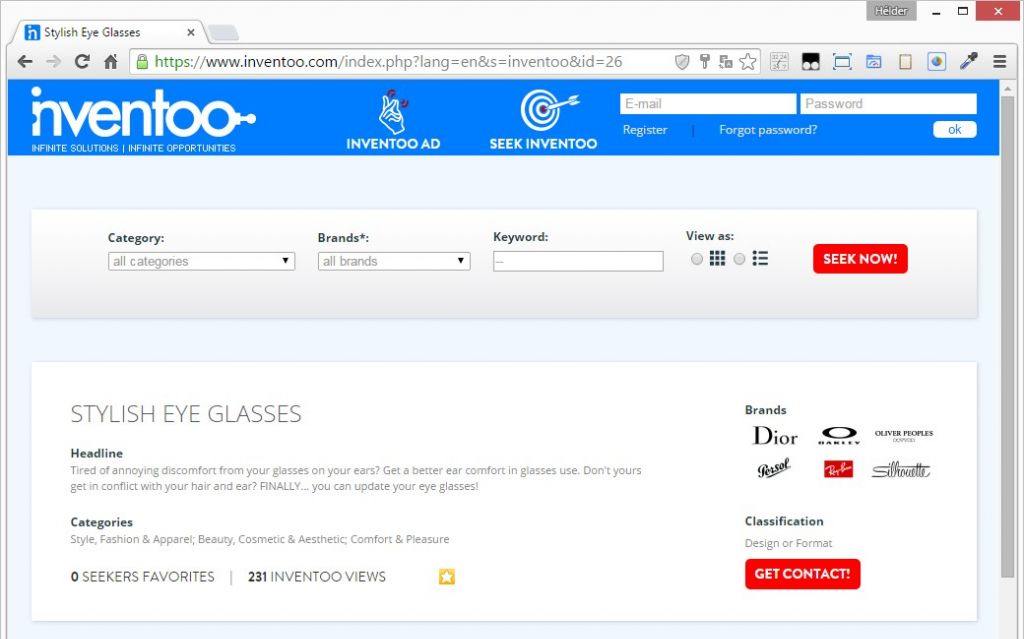Viewport: 1024px width, 639px height.
Task: Click the Persol brand logo
Action: 774,469
